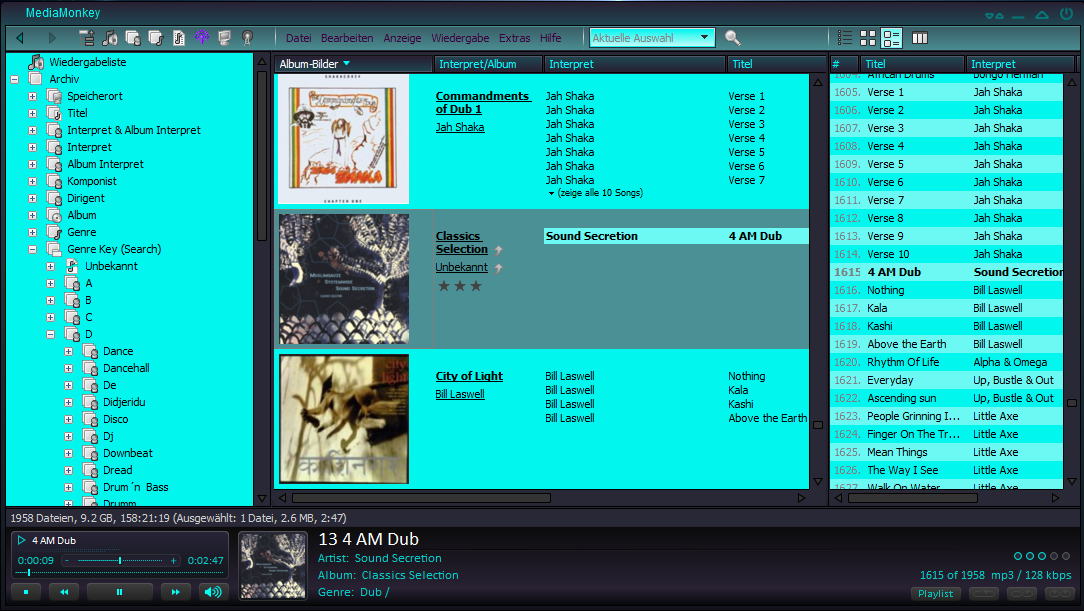Follow the Jah Shaka artist link

point(460,127)
